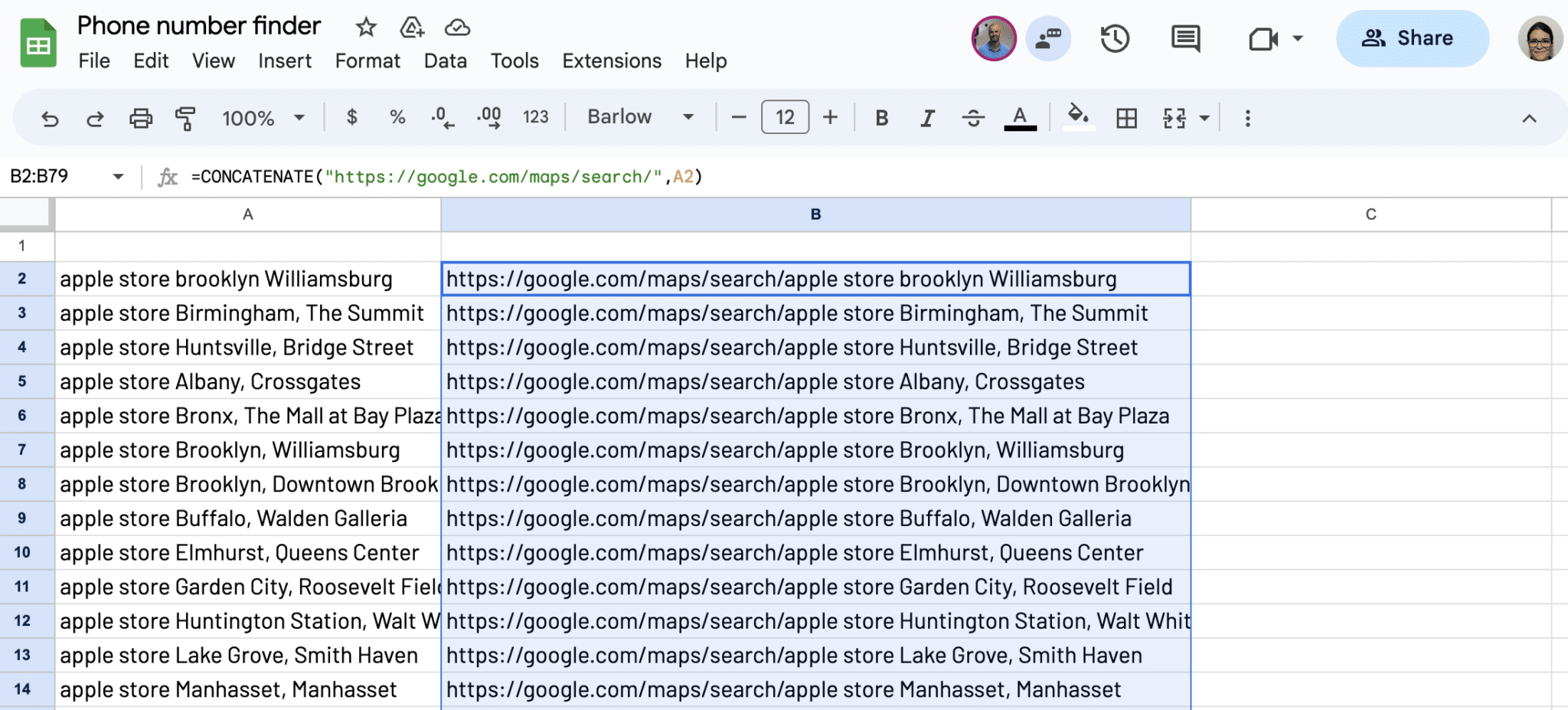
Task: Decrease decimal places
Action: pos(442,117)
